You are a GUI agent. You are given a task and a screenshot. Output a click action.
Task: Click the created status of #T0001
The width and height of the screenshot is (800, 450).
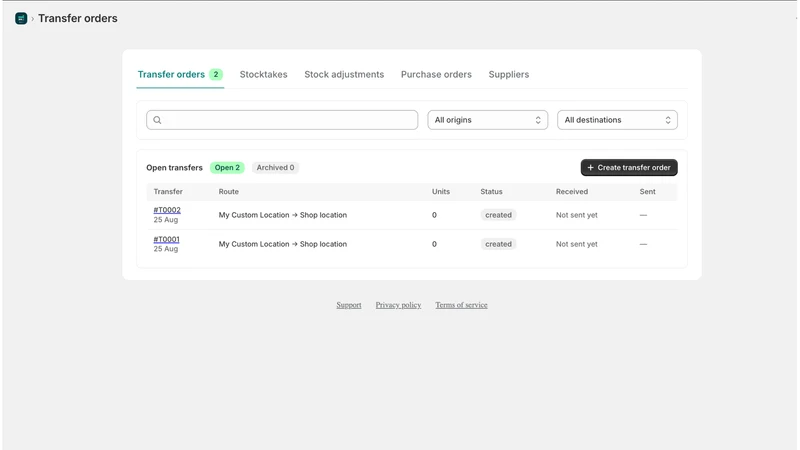498,244
